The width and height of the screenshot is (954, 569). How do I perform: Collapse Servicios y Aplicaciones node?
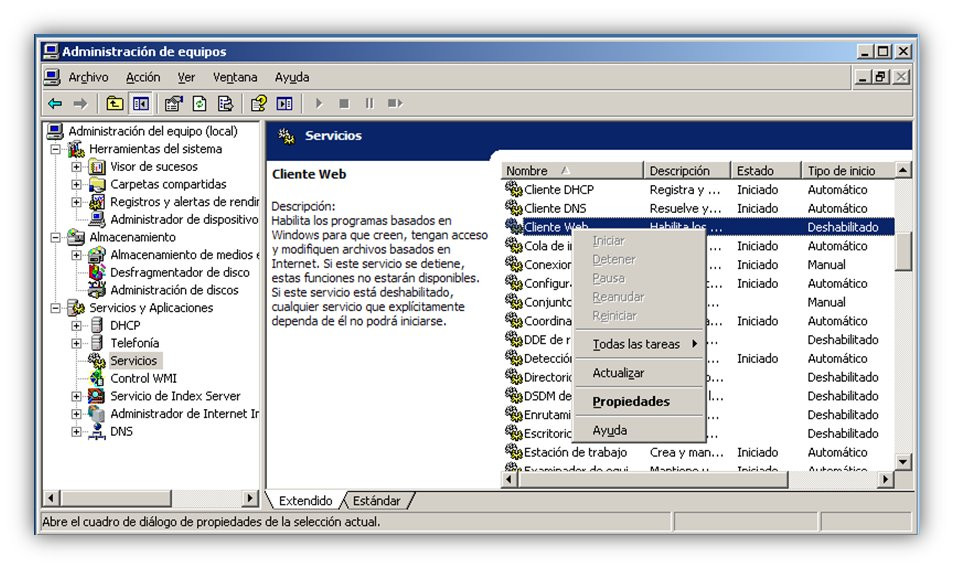(55, 307)
